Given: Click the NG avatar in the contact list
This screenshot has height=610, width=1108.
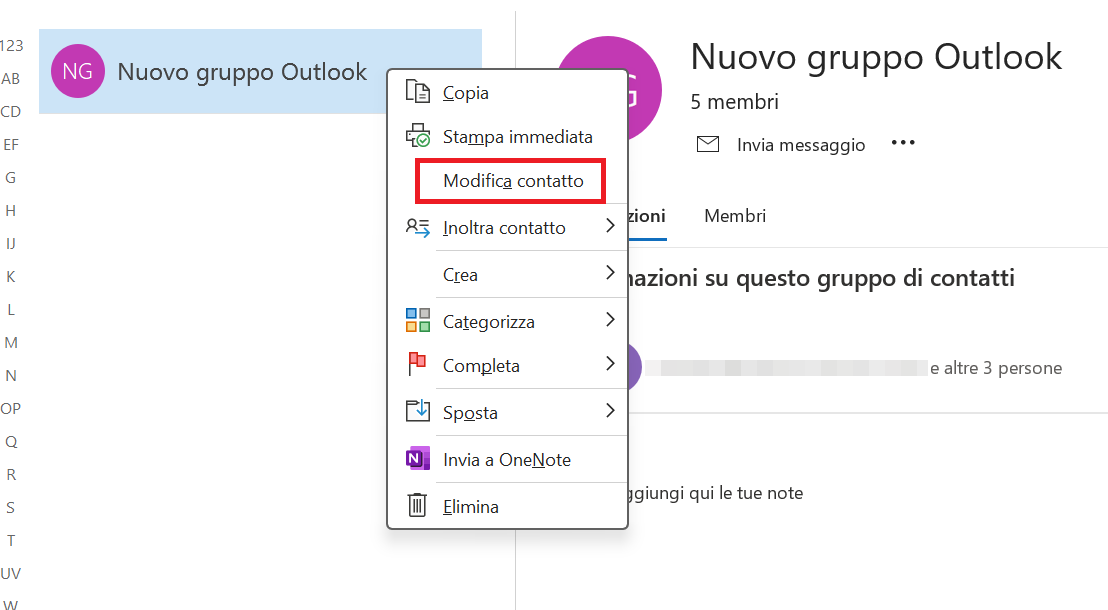Looking at the screenshot, I should 78,71.
